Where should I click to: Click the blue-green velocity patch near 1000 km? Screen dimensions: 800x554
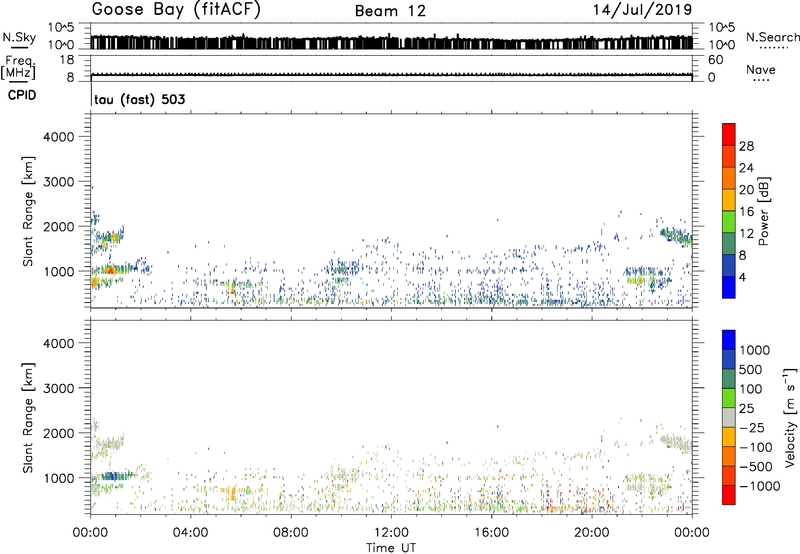[114, 476]
